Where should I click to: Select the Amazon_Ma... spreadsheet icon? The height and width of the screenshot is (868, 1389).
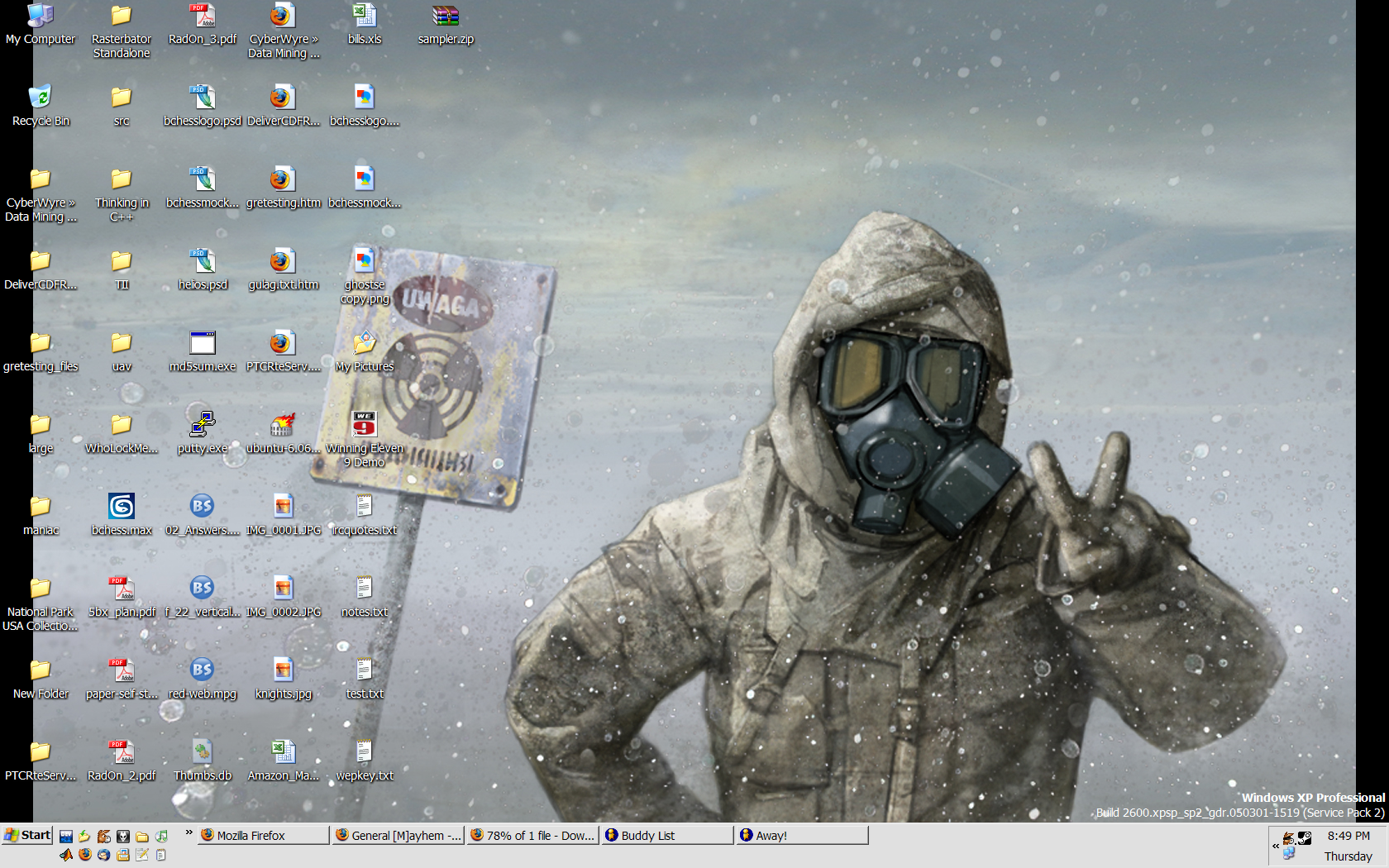tap(284, 761)
